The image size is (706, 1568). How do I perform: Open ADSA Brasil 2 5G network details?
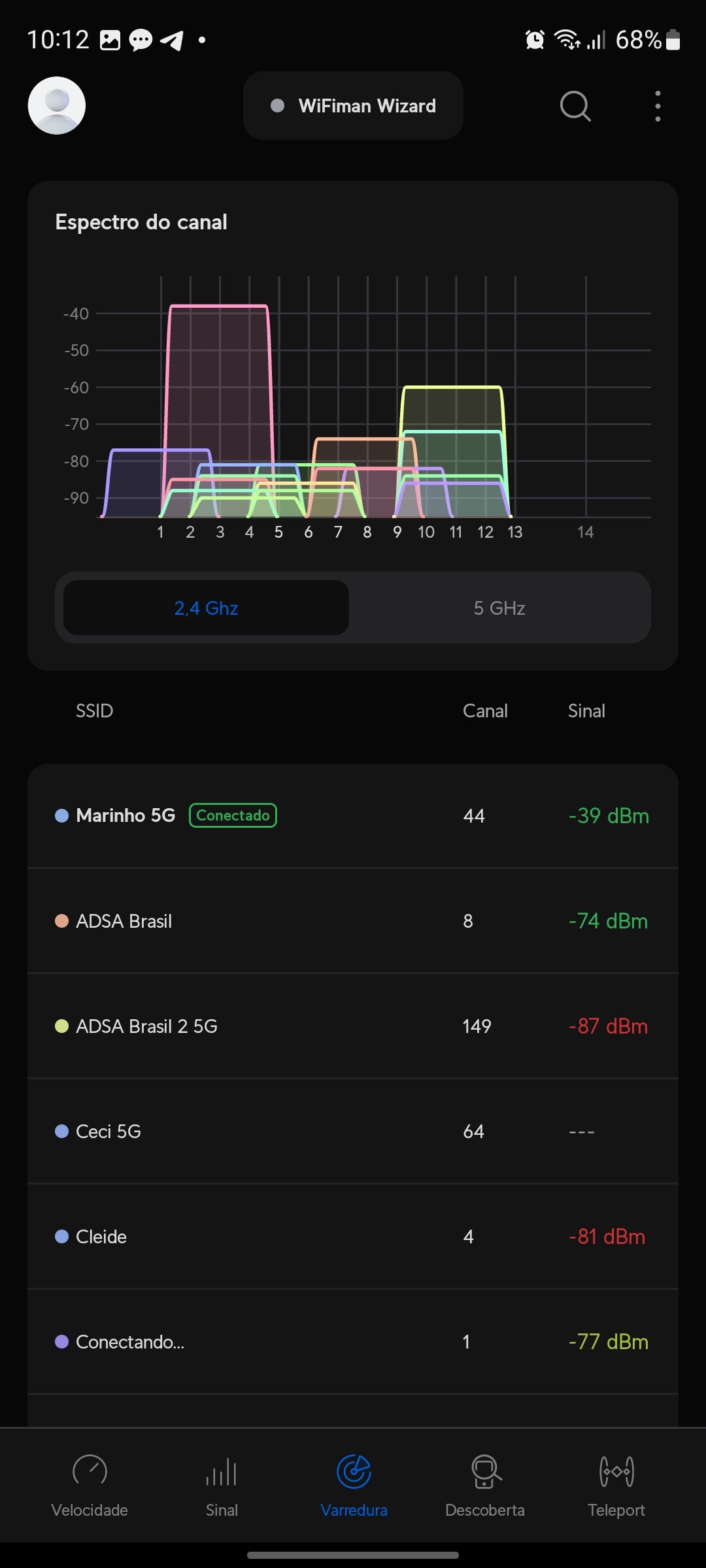coord(353,1026)
